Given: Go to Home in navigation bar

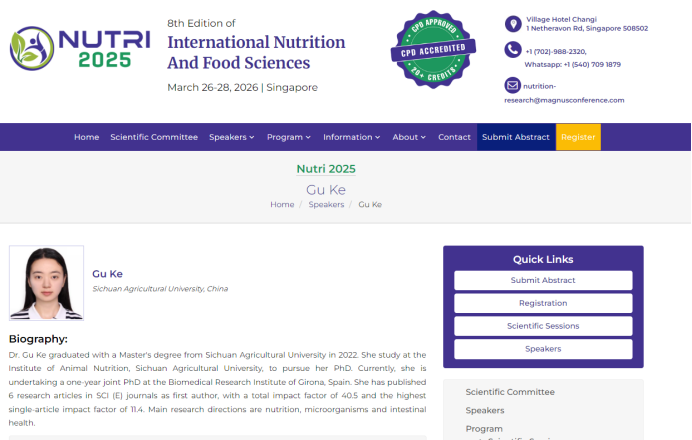Looking at the screenshot, I should 86,137.
